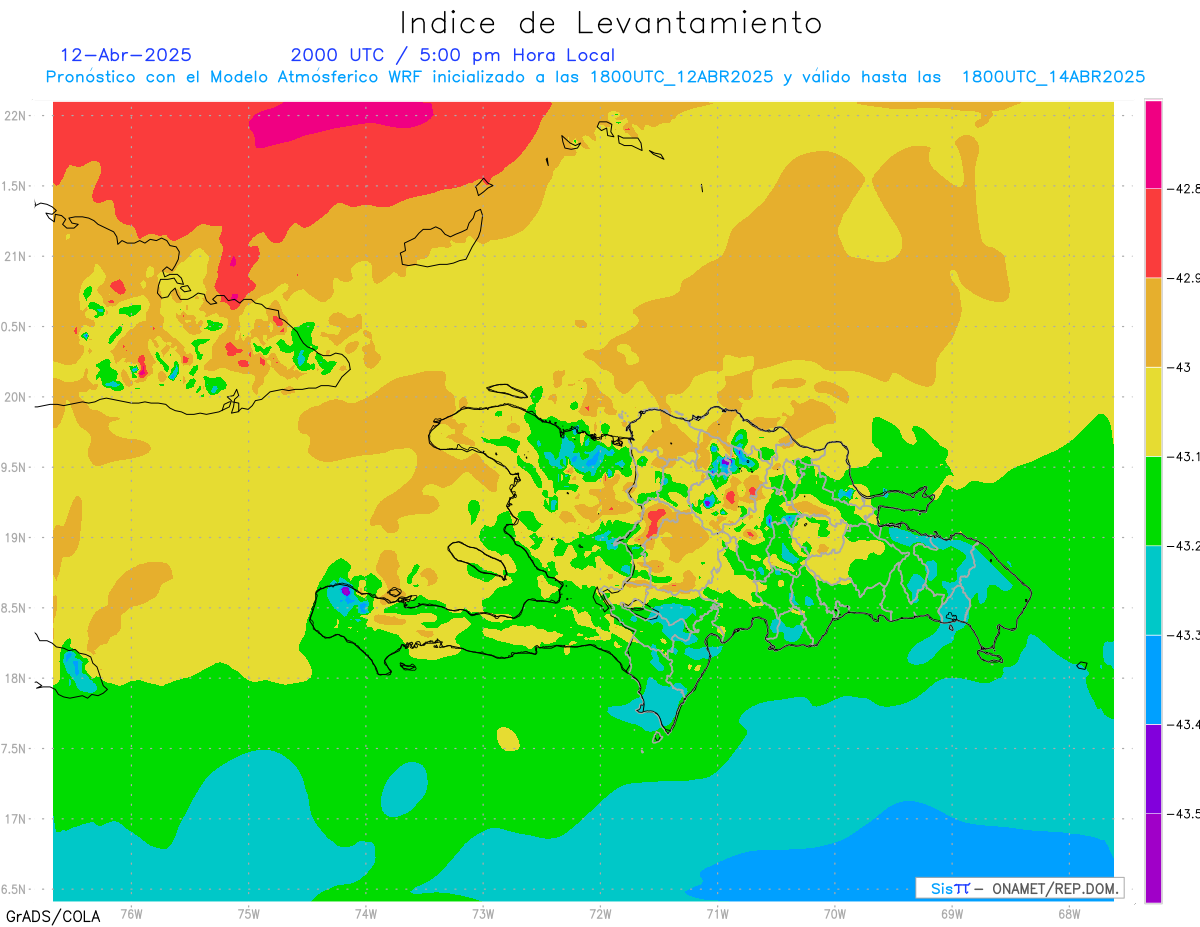Click the "70W" longitude label
1200x927 pixels.
(835, 914)
